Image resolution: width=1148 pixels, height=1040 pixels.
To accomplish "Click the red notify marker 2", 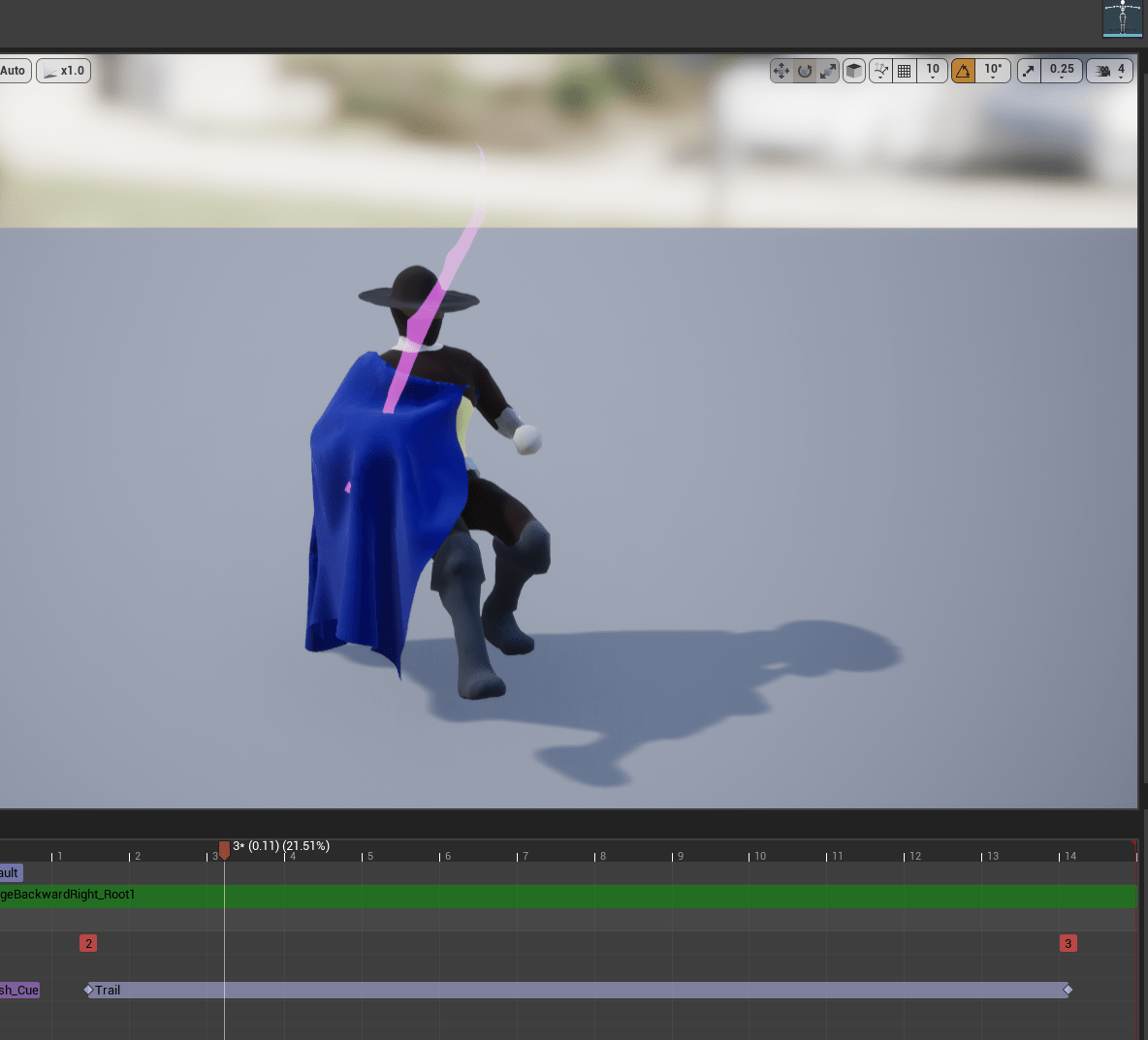I will pos(88,943).
